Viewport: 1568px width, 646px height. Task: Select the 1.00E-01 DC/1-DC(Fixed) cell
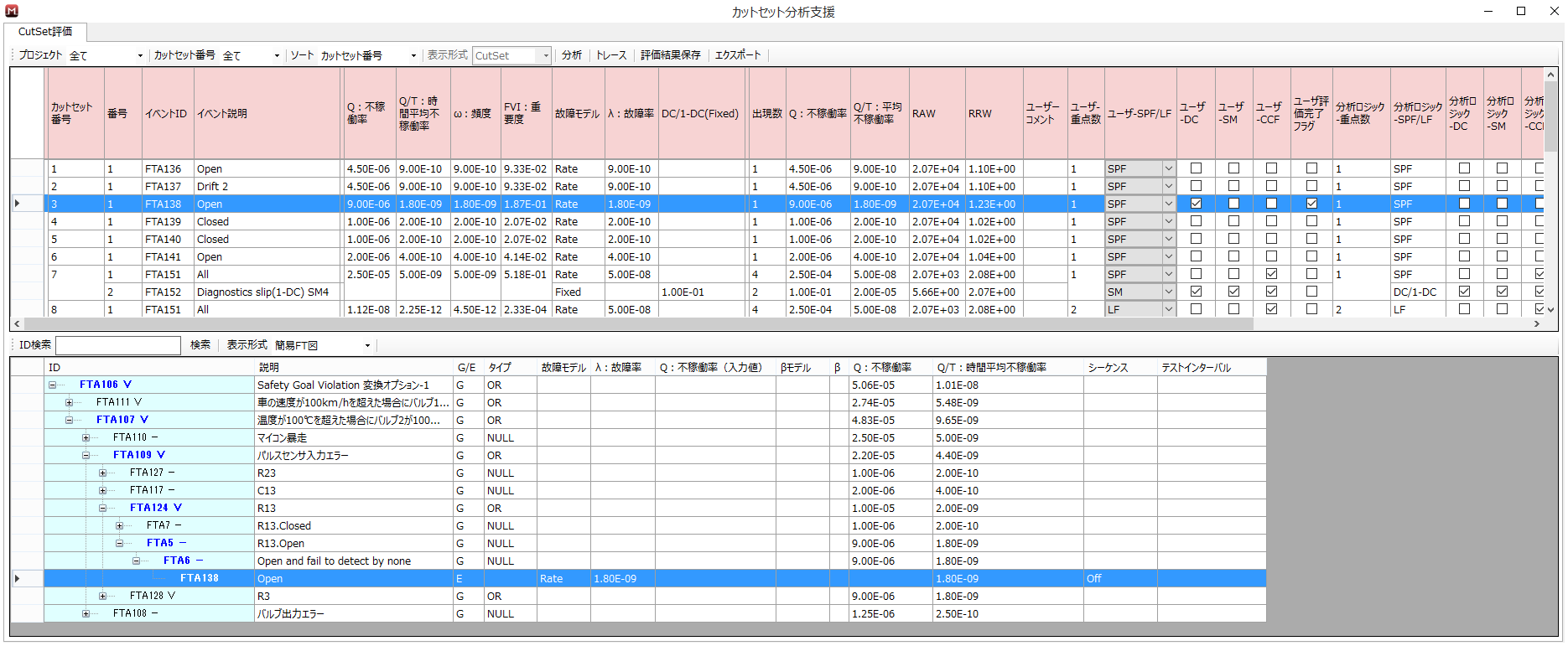[701, 292]
